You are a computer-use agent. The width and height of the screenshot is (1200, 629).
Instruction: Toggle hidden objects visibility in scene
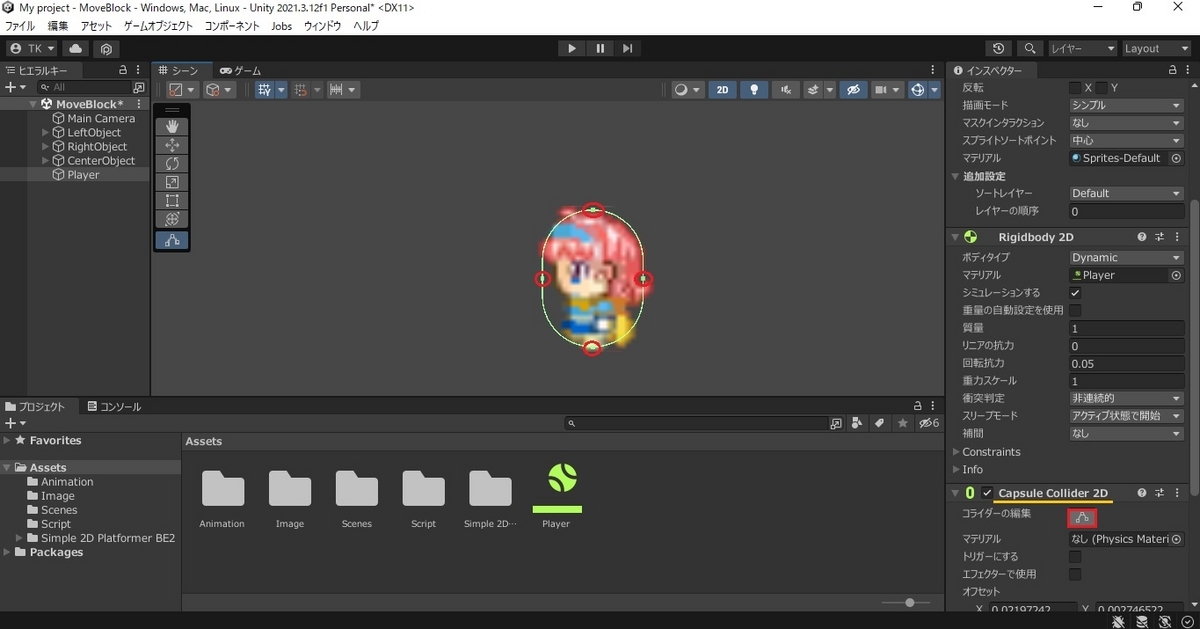(x=852, y=90)
